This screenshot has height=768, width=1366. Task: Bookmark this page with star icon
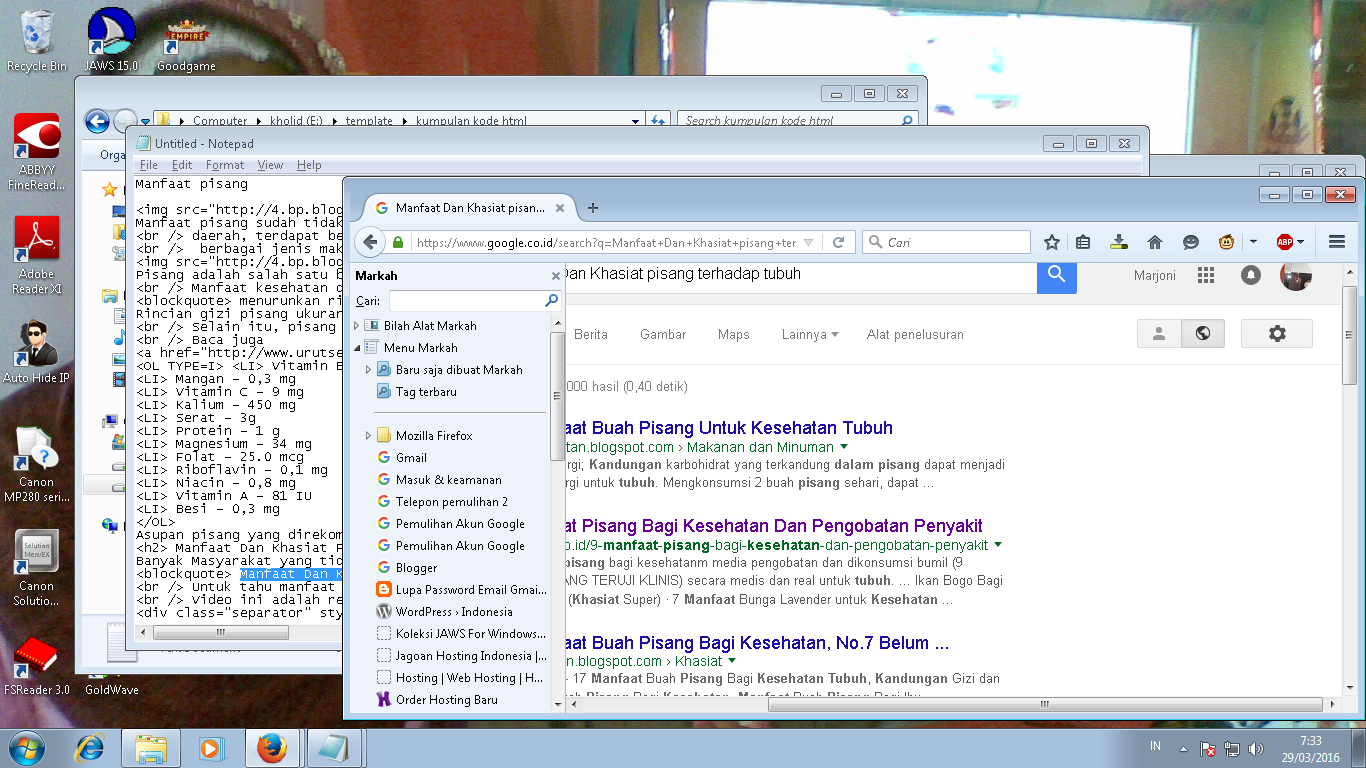(x=1052, y=242)
